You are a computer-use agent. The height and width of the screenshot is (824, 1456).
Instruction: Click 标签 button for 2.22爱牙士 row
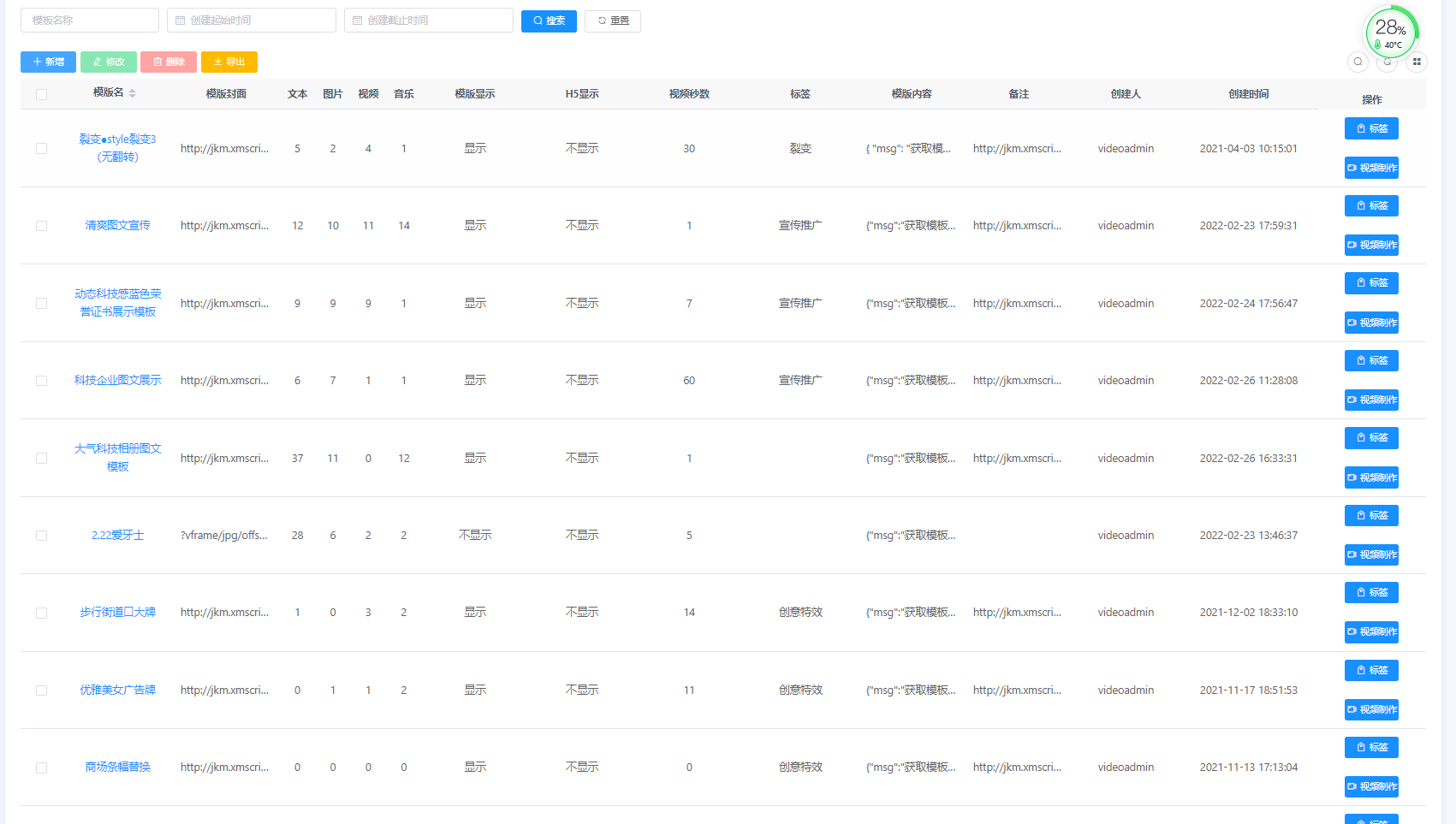click(x=1370, y=515)
